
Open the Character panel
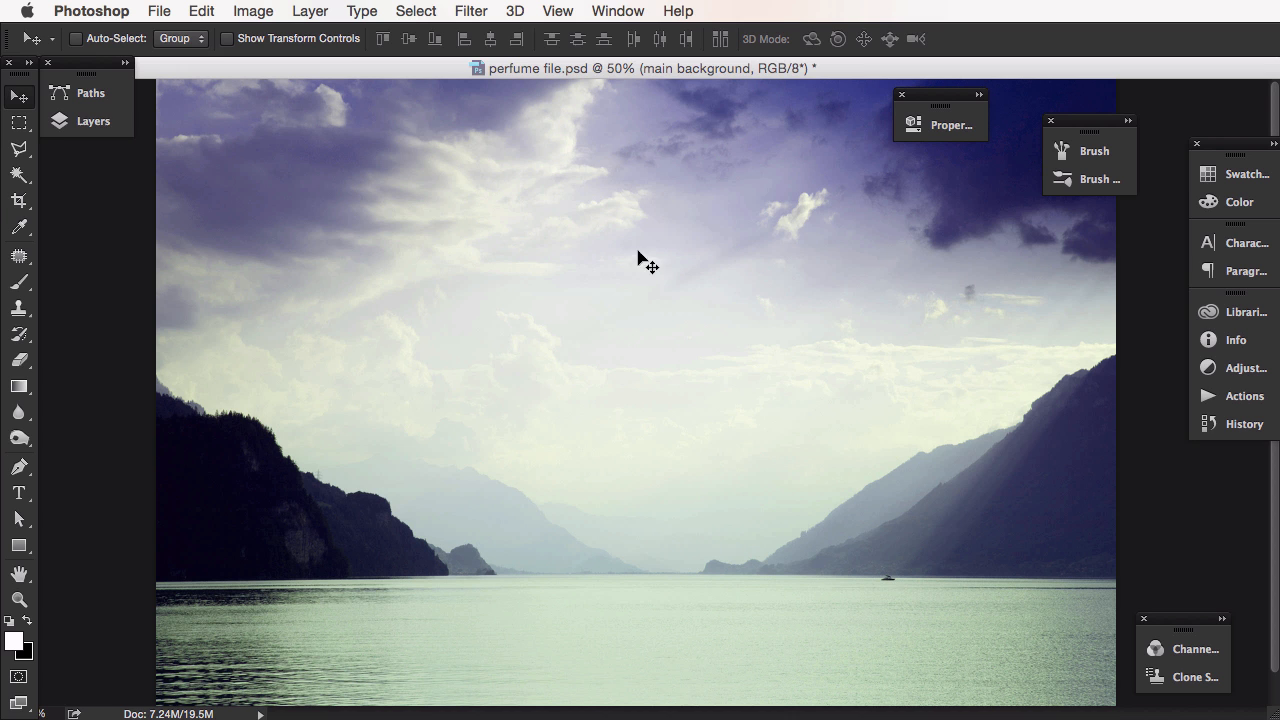[1235, 243]
